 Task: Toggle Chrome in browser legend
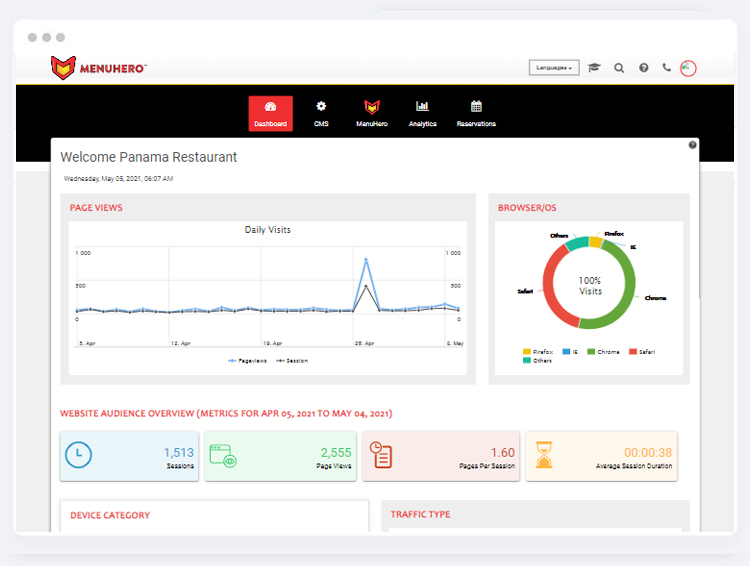pos(603,352)
